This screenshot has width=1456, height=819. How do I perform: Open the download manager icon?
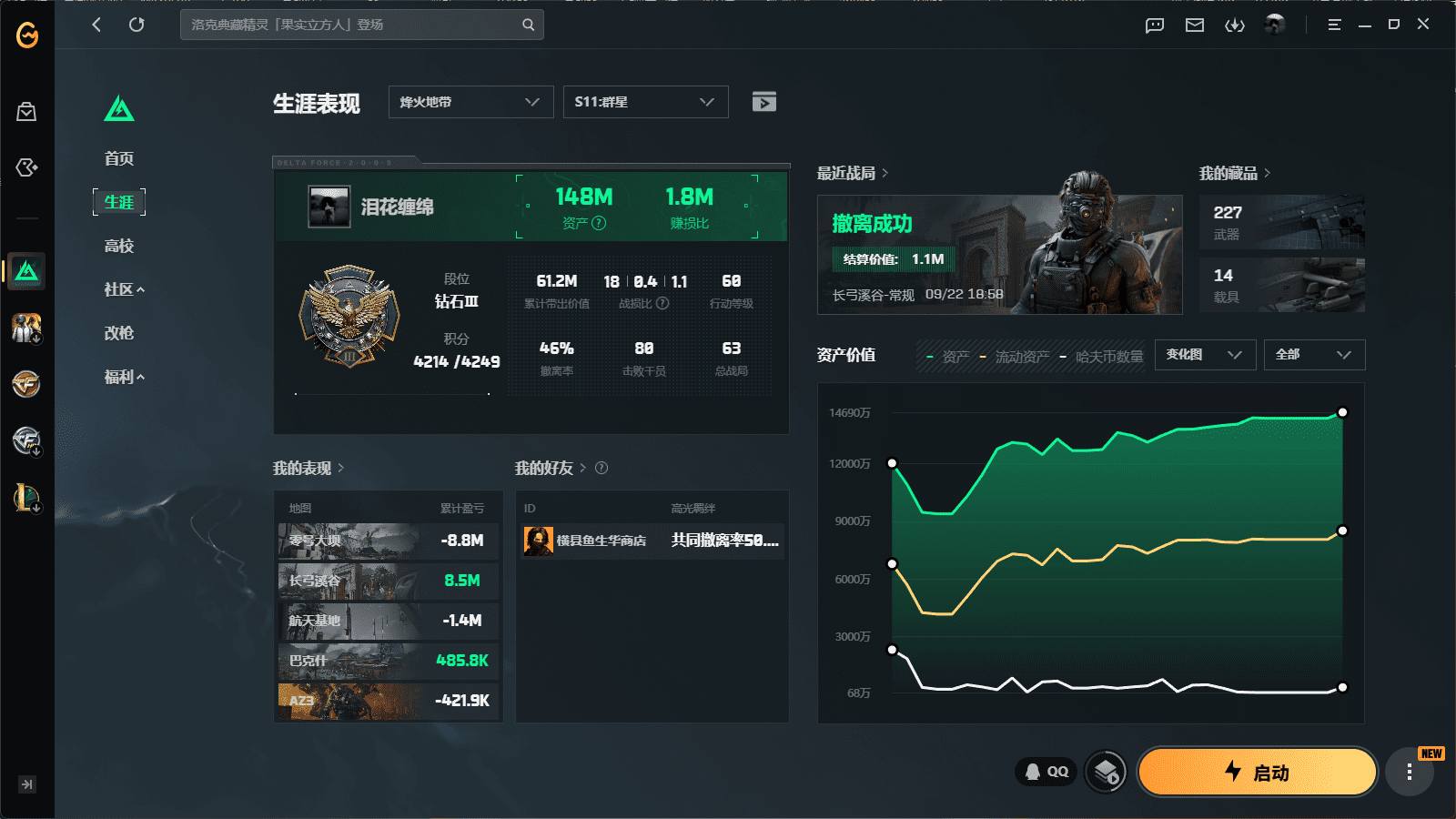(x=1235, y=25)
